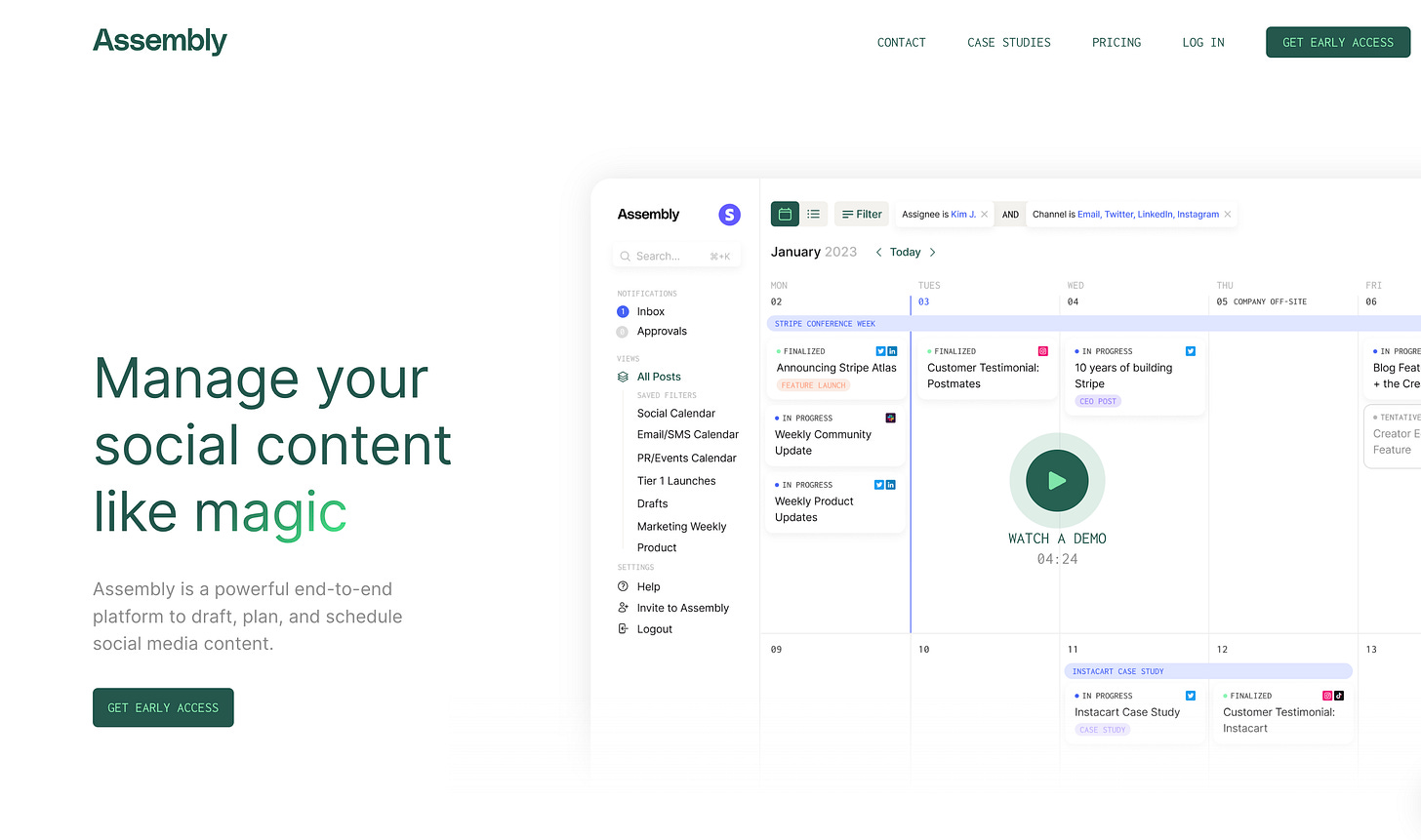1421x840 pixels.
Task: Open the Log In nav link
Action: point(1203,42)
